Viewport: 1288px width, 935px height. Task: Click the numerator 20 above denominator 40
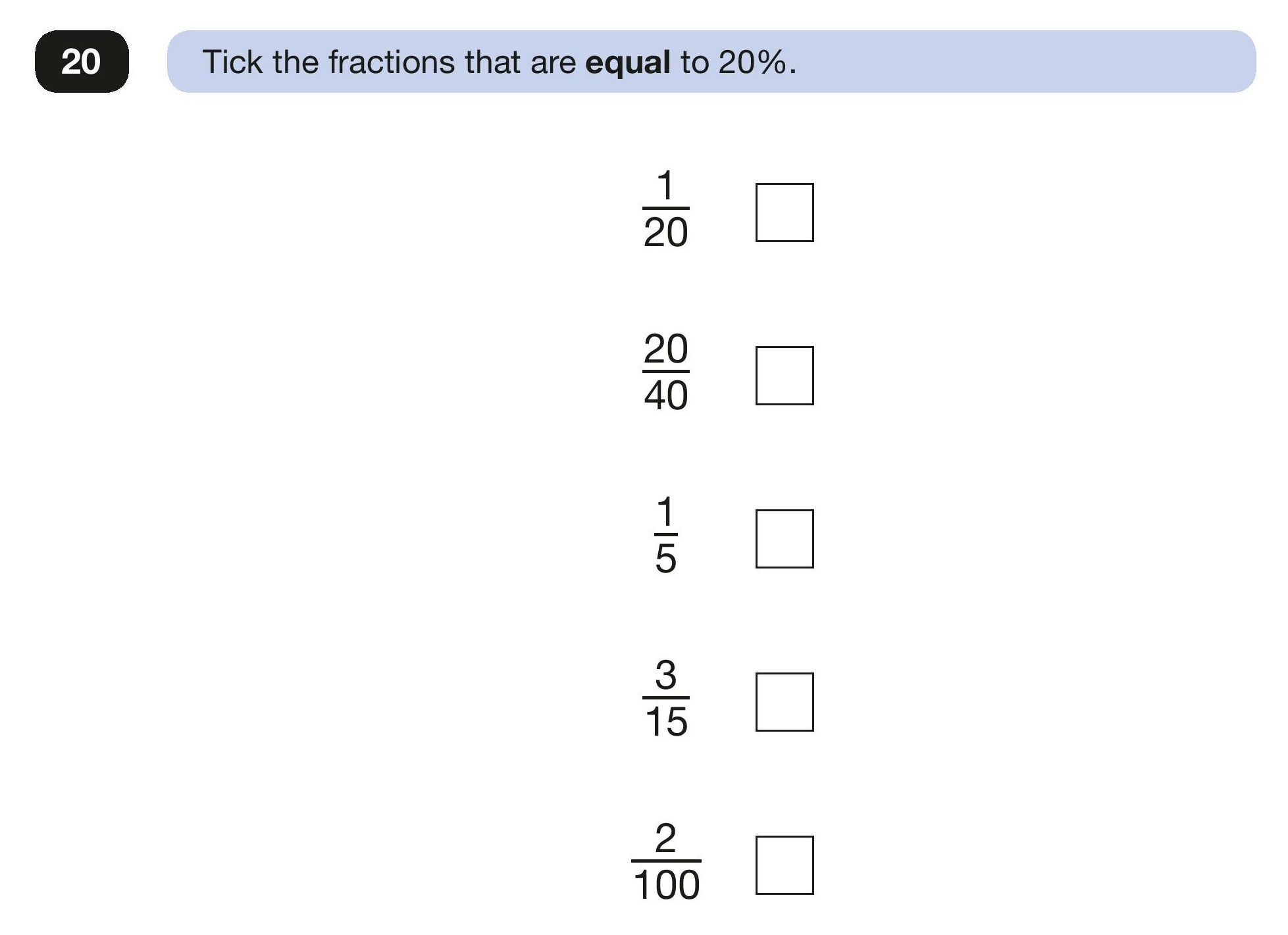click(x=666, y=348)
